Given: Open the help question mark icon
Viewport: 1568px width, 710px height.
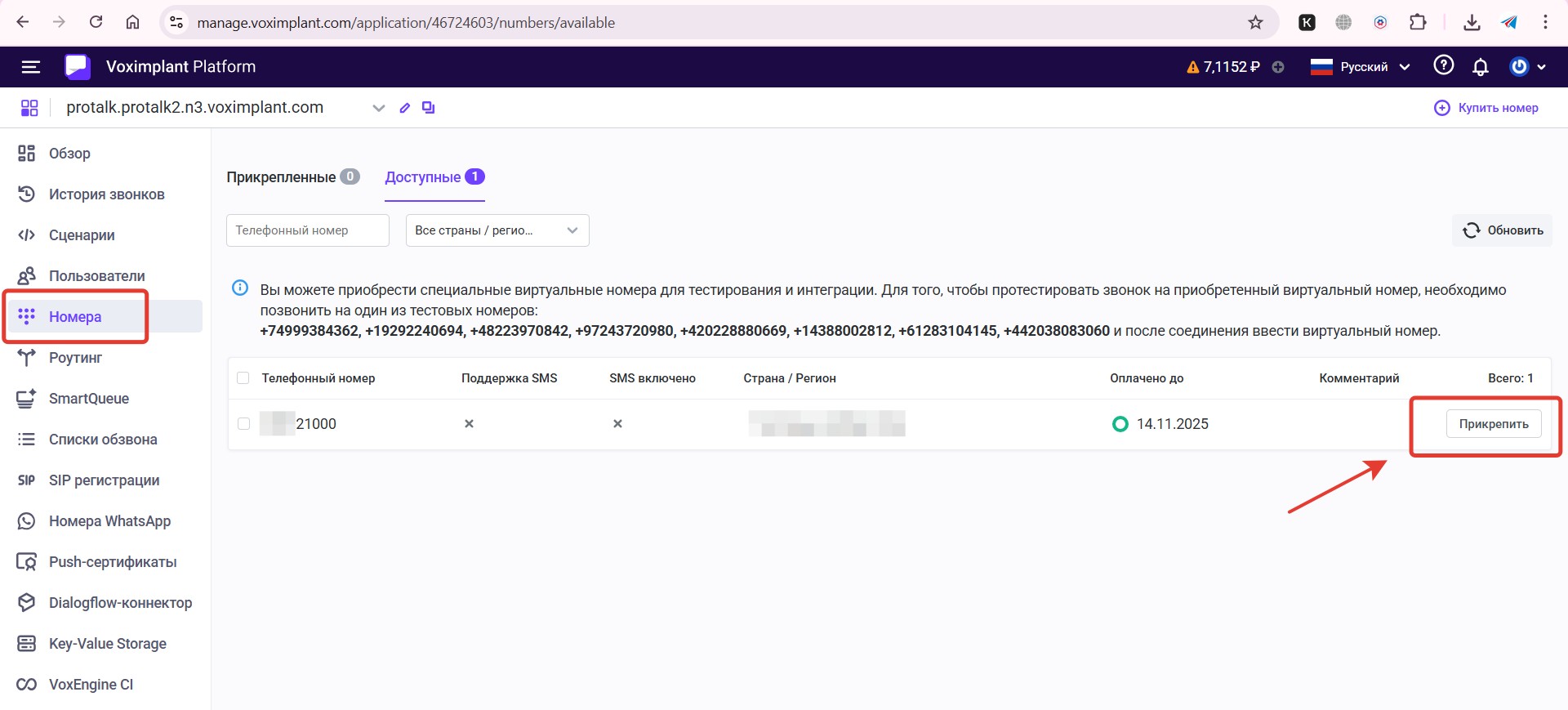Looking at the screenshot, I should click(1443, 65).
